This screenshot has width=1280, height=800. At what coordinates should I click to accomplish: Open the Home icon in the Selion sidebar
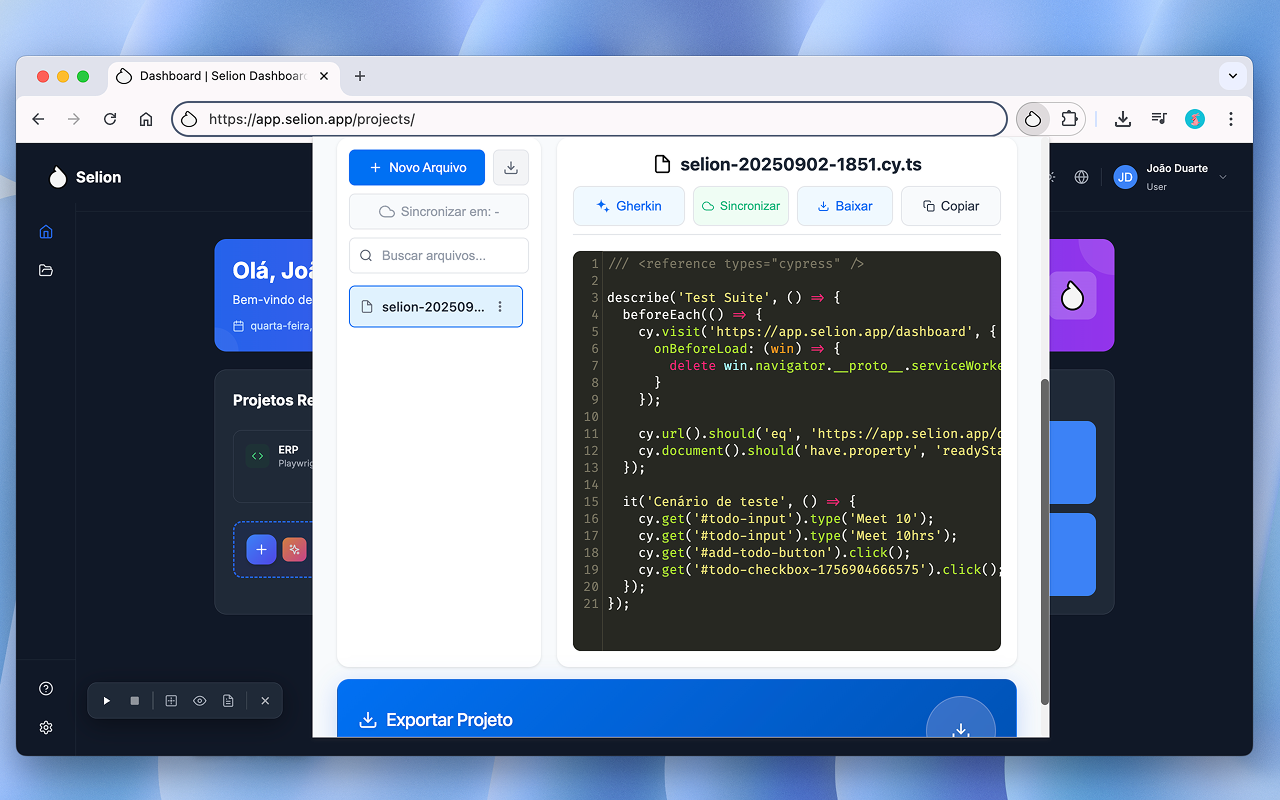(x=45, y=232)
